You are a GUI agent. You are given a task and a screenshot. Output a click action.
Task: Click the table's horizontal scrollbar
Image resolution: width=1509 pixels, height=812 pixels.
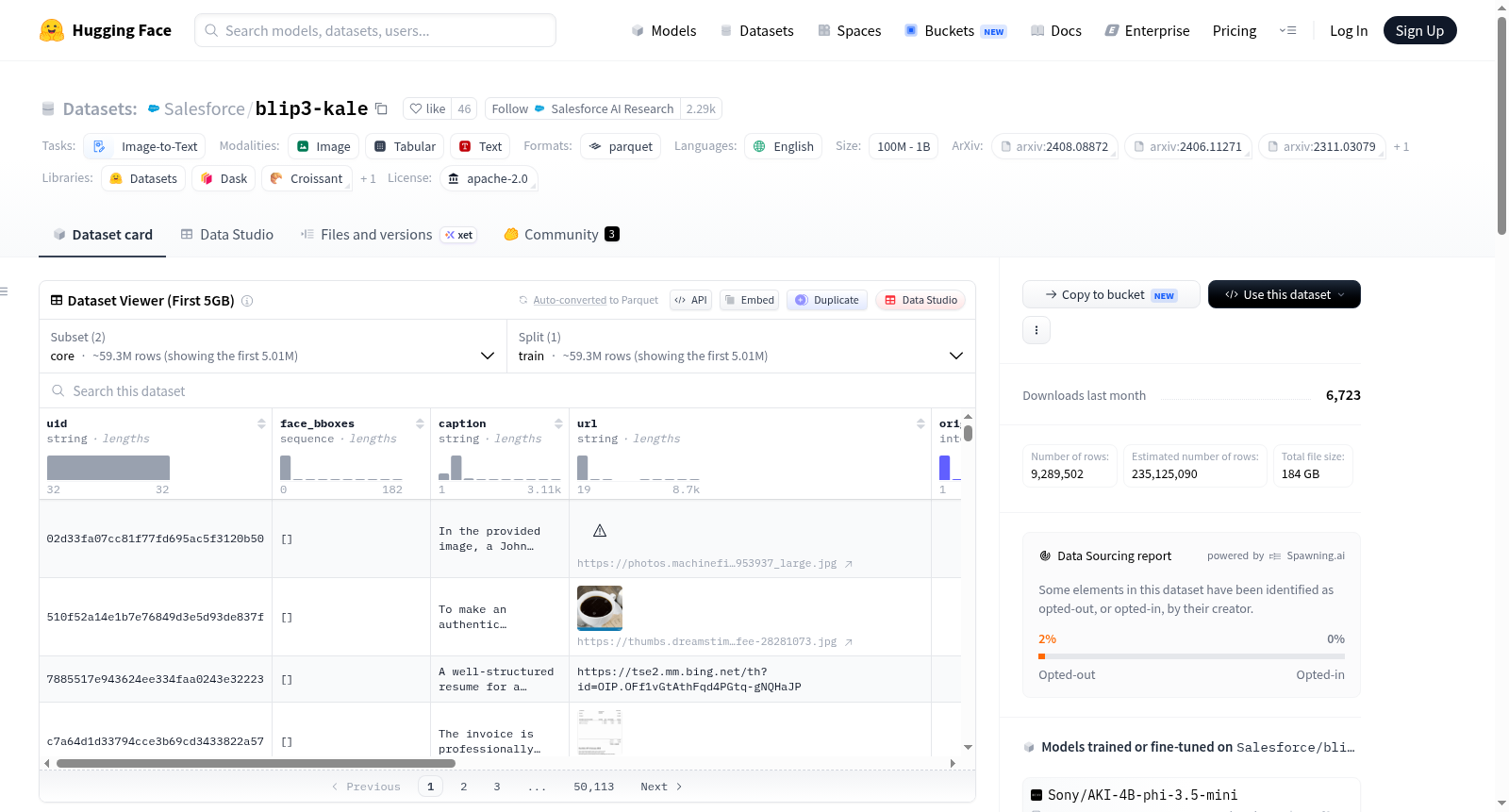256,763
